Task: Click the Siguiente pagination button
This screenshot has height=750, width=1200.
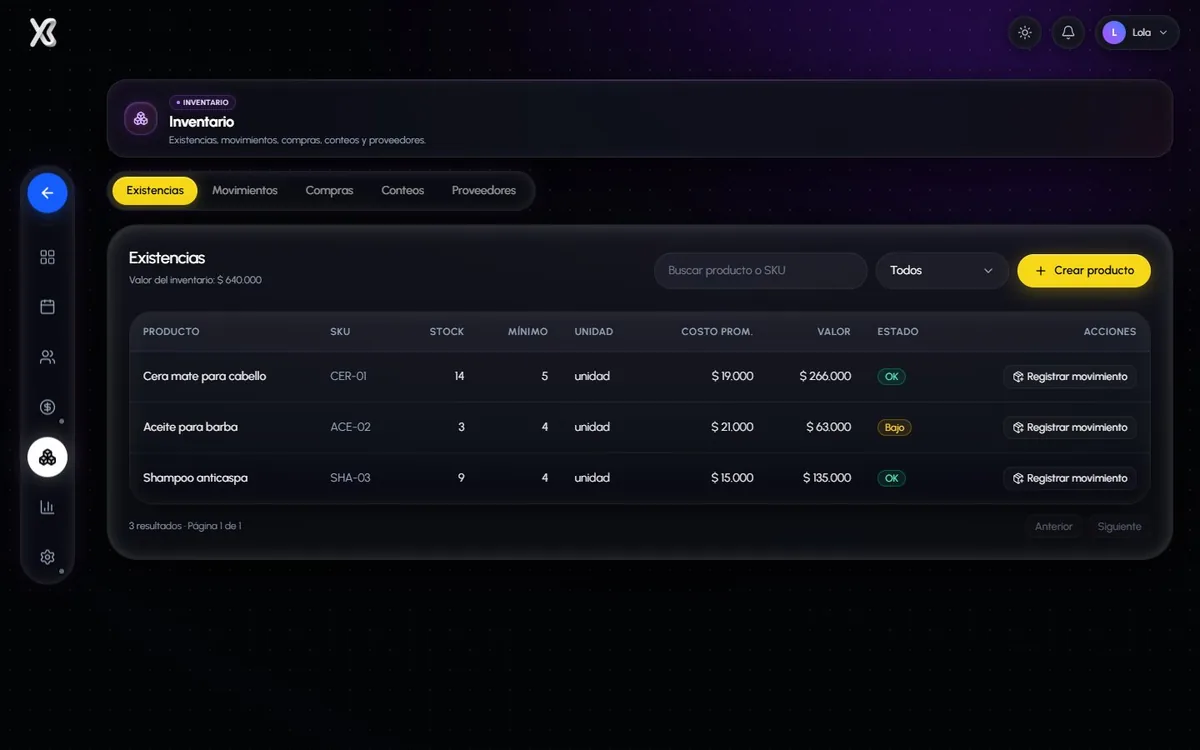Action: pyautogui.click(x=1119, y=527)
